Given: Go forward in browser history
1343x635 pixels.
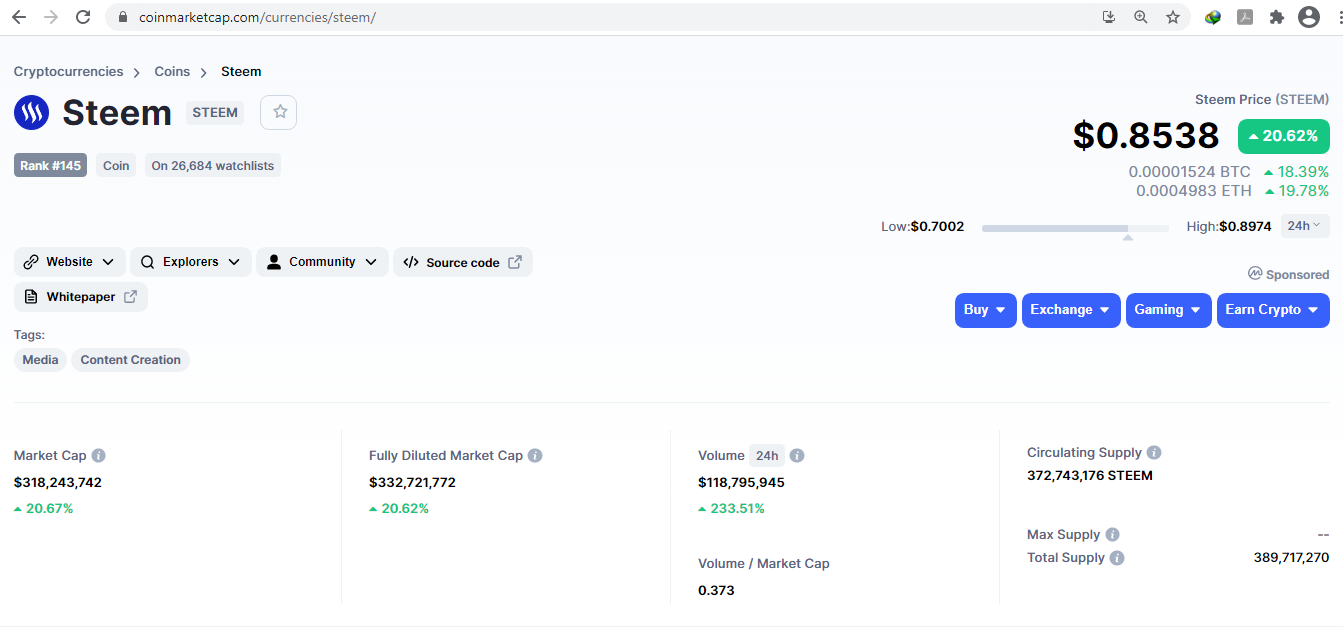Looking at the screenshot, I should point(51,17).
